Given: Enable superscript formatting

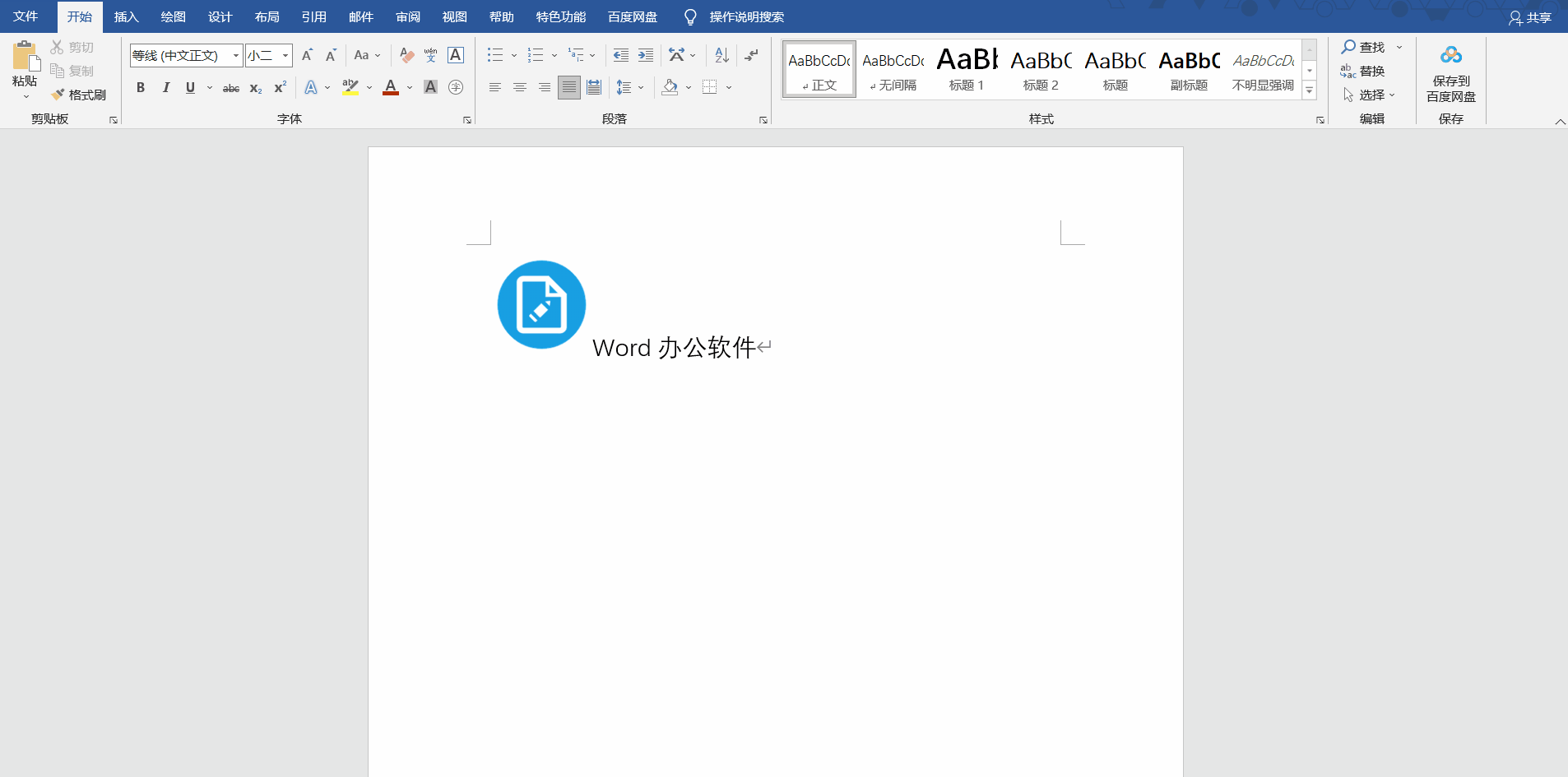Looking at the screenshot, I should pos(280,87).
